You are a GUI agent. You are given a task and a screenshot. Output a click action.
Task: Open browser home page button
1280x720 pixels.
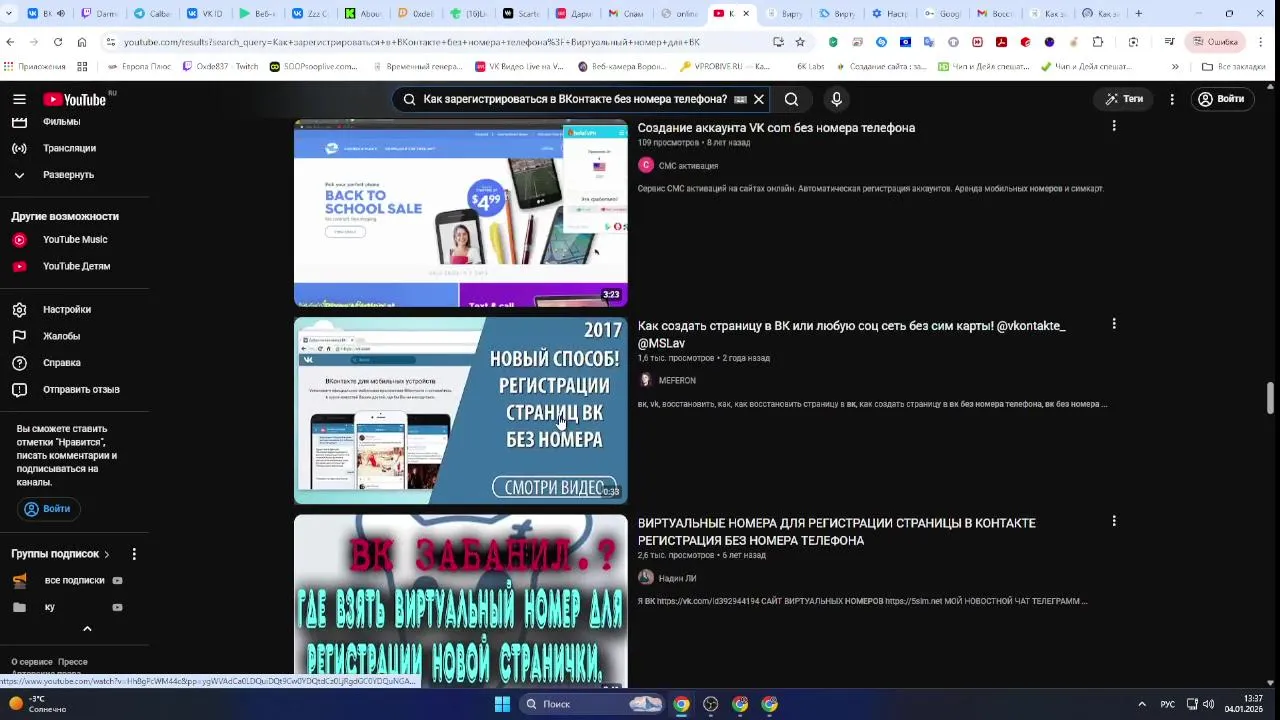[x=82, y=42]
